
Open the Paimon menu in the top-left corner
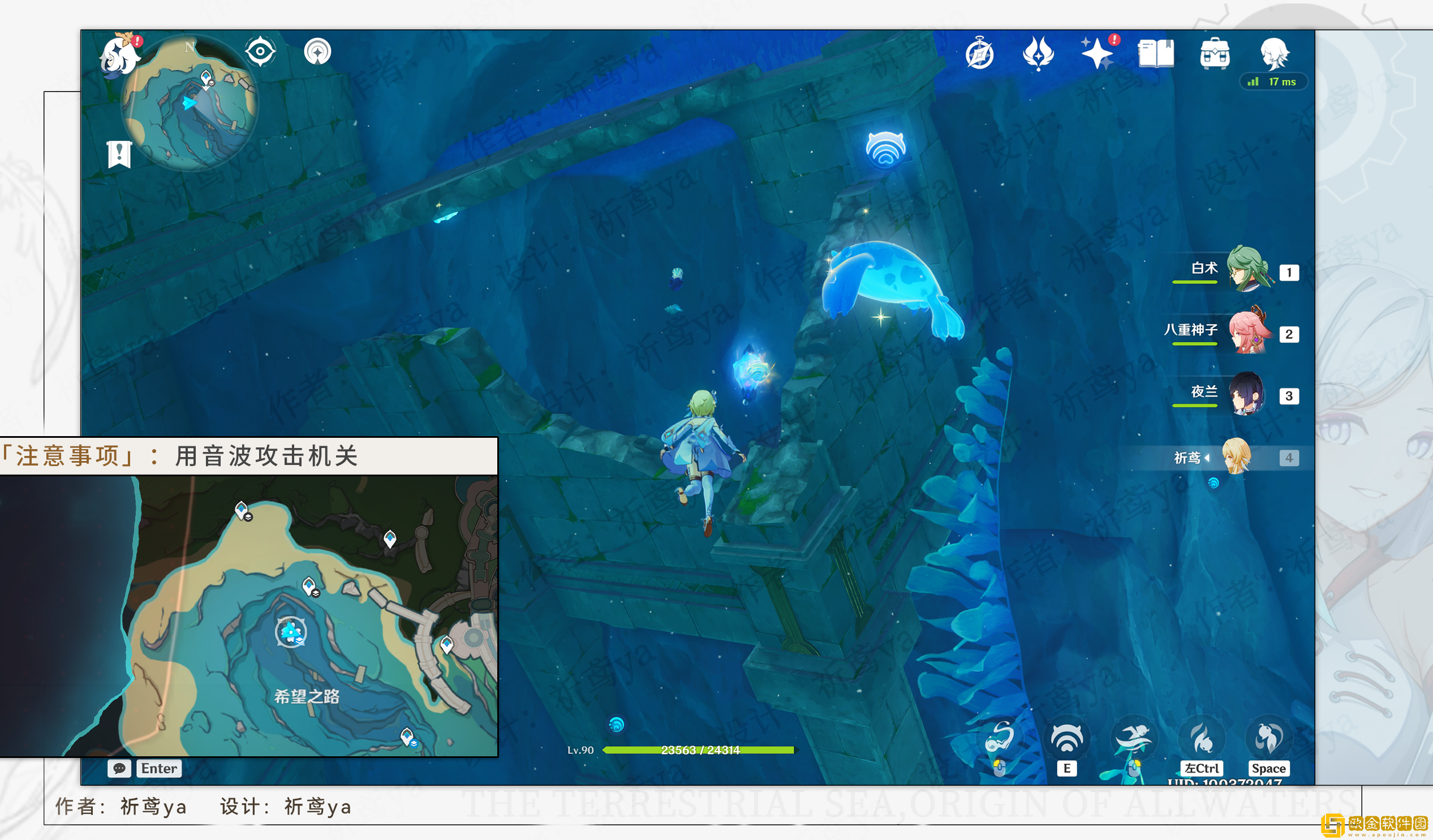tap(120, 56)
